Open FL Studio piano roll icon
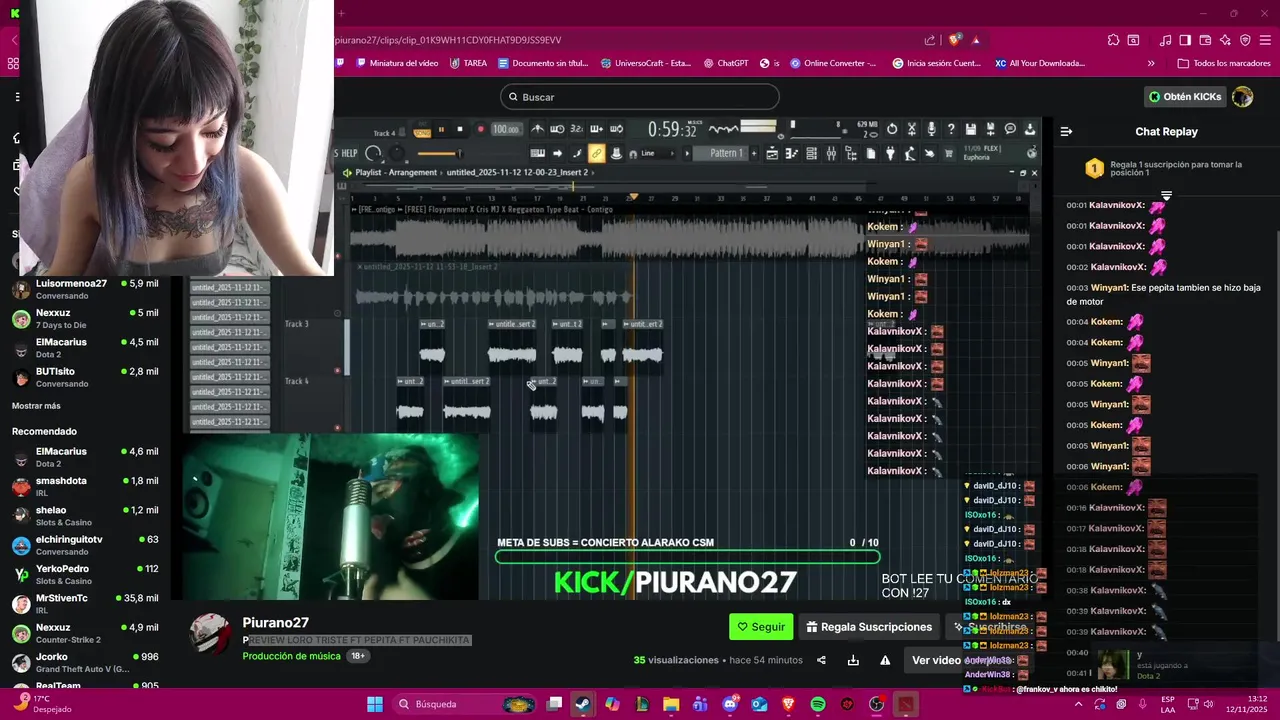Viewport: 1280px width, 720px height. pyautogui.click(x=791, y=153)
